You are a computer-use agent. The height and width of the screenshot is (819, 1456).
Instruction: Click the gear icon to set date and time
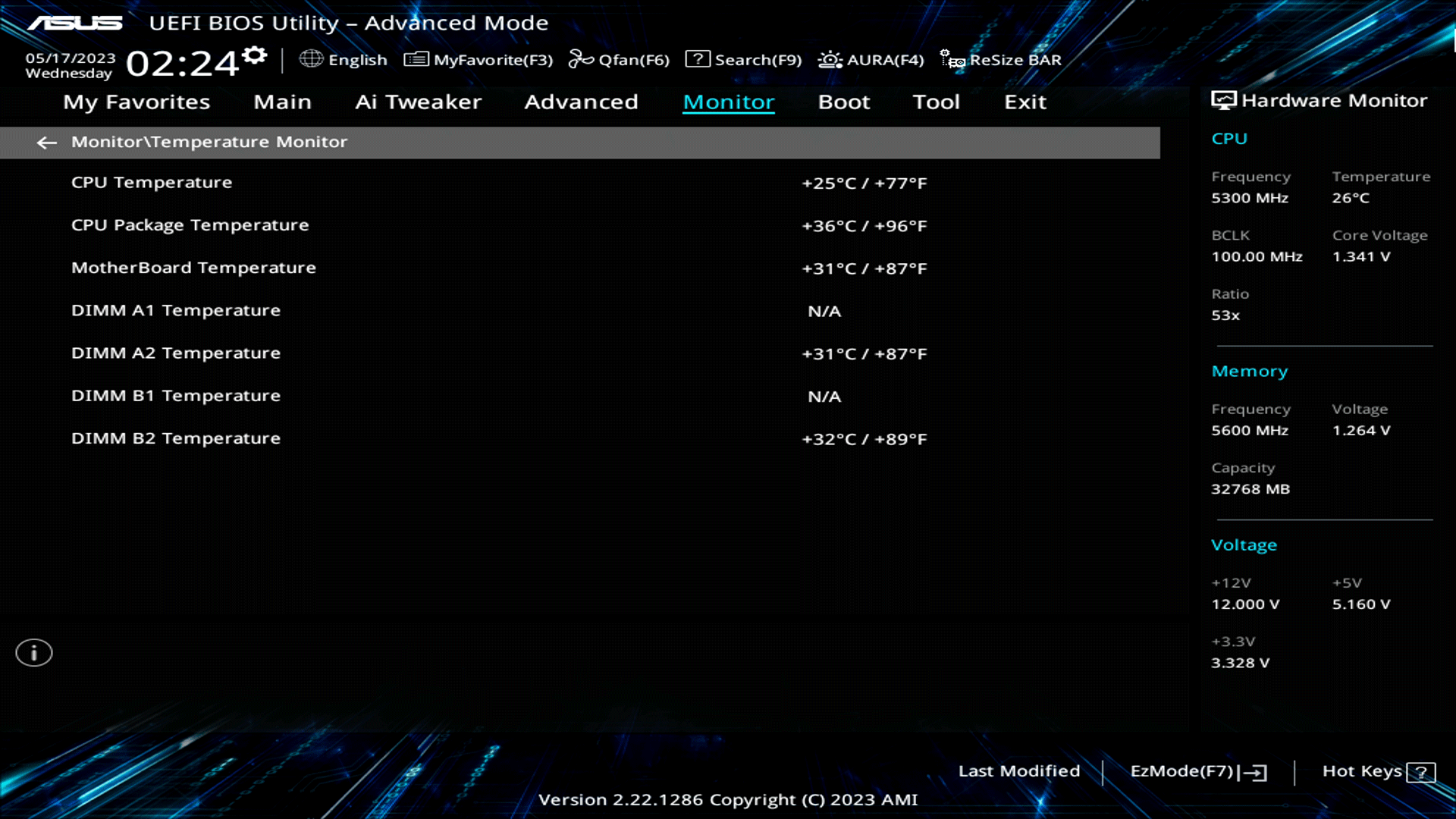(x=255, y=53)
